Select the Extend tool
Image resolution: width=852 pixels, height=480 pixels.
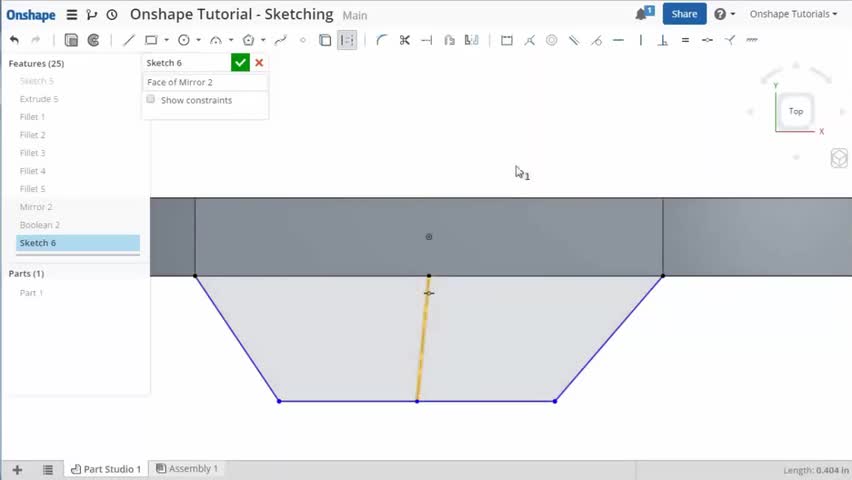tap(427, 40)
